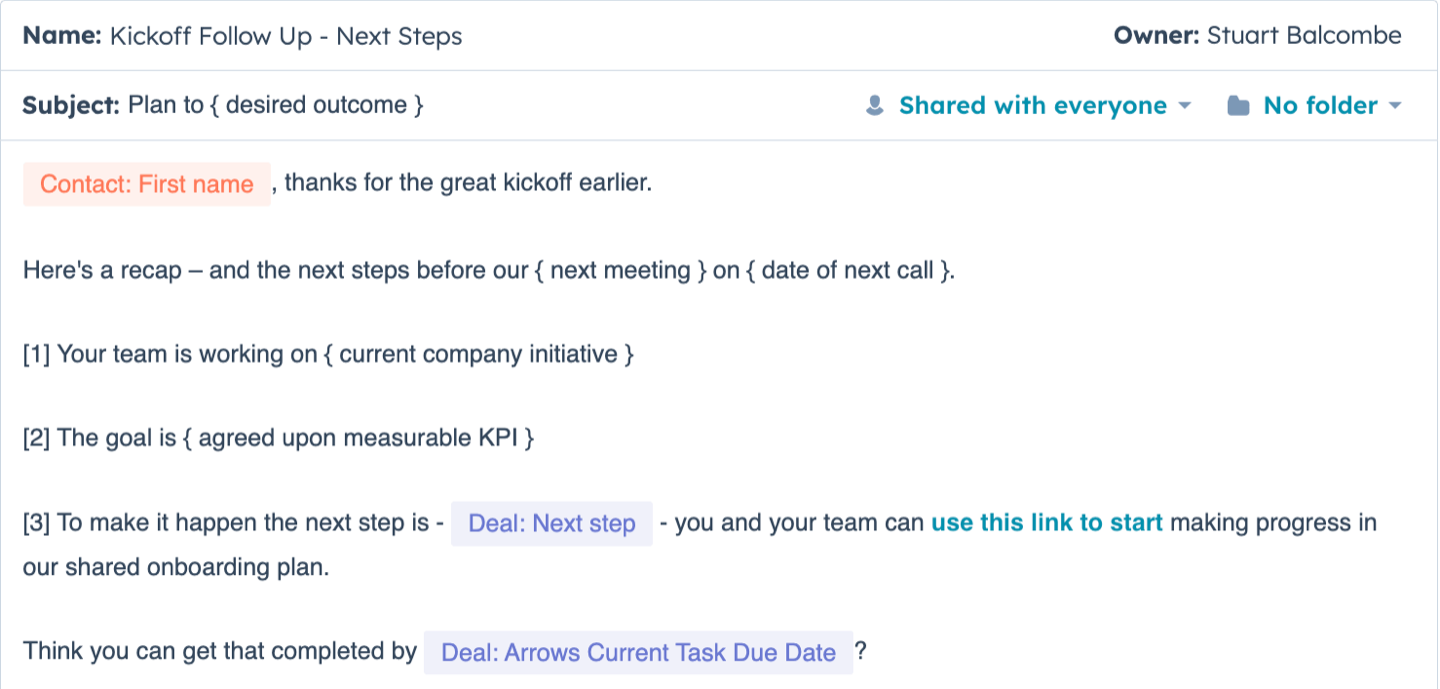Select the Contact: First name token
1440x689 pixels.
pyautogui.click(x=147, y=184)
